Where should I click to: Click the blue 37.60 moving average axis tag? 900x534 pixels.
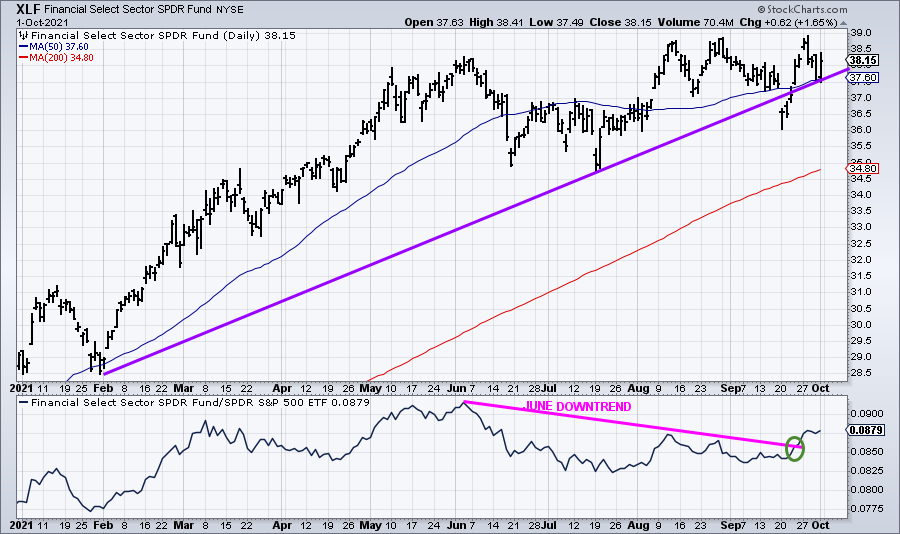click(x=863, y=78)
